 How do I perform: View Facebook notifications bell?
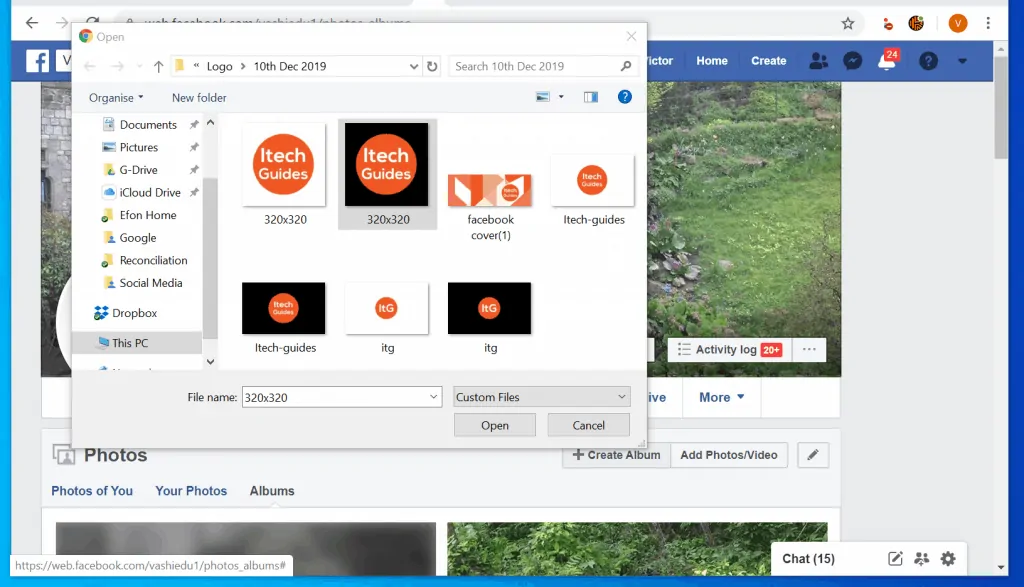coord(887,60)
